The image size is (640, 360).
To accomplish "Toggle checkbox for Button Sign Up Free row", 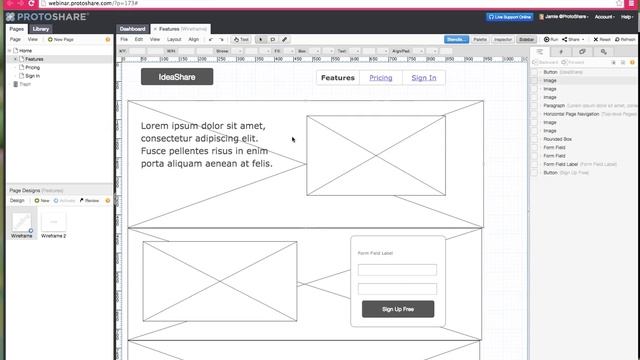I will [534, 173].
